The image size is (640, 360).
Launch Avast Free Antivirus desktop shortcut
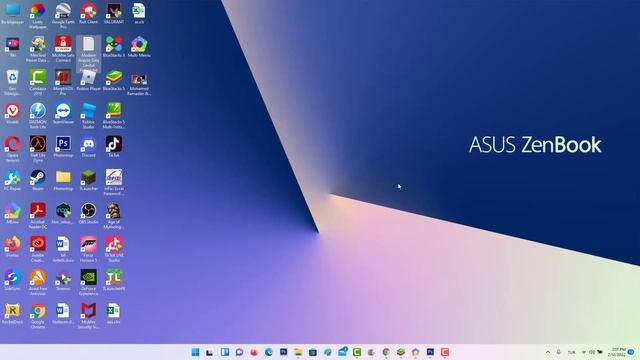tap(38, 282)
